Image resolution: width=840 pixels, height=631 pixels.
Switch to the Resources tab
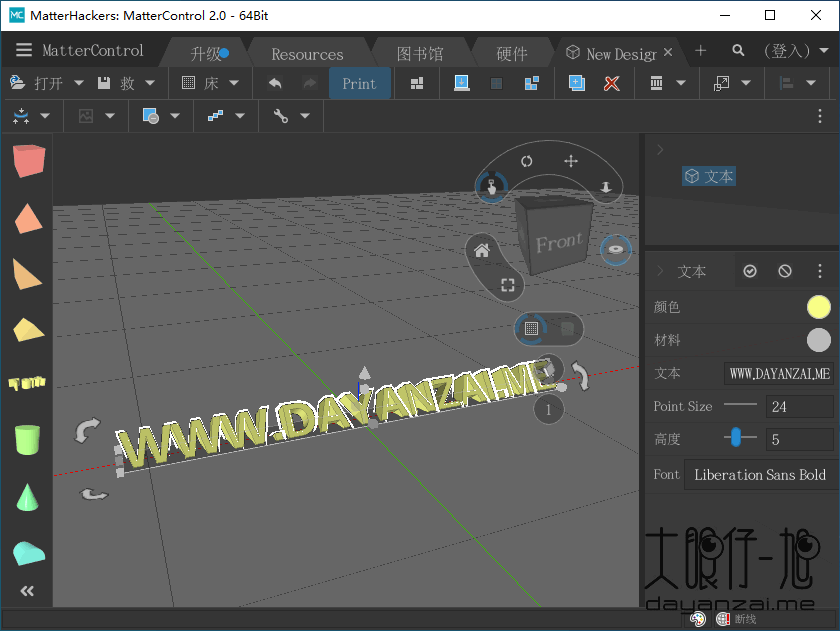pos(308,54)
